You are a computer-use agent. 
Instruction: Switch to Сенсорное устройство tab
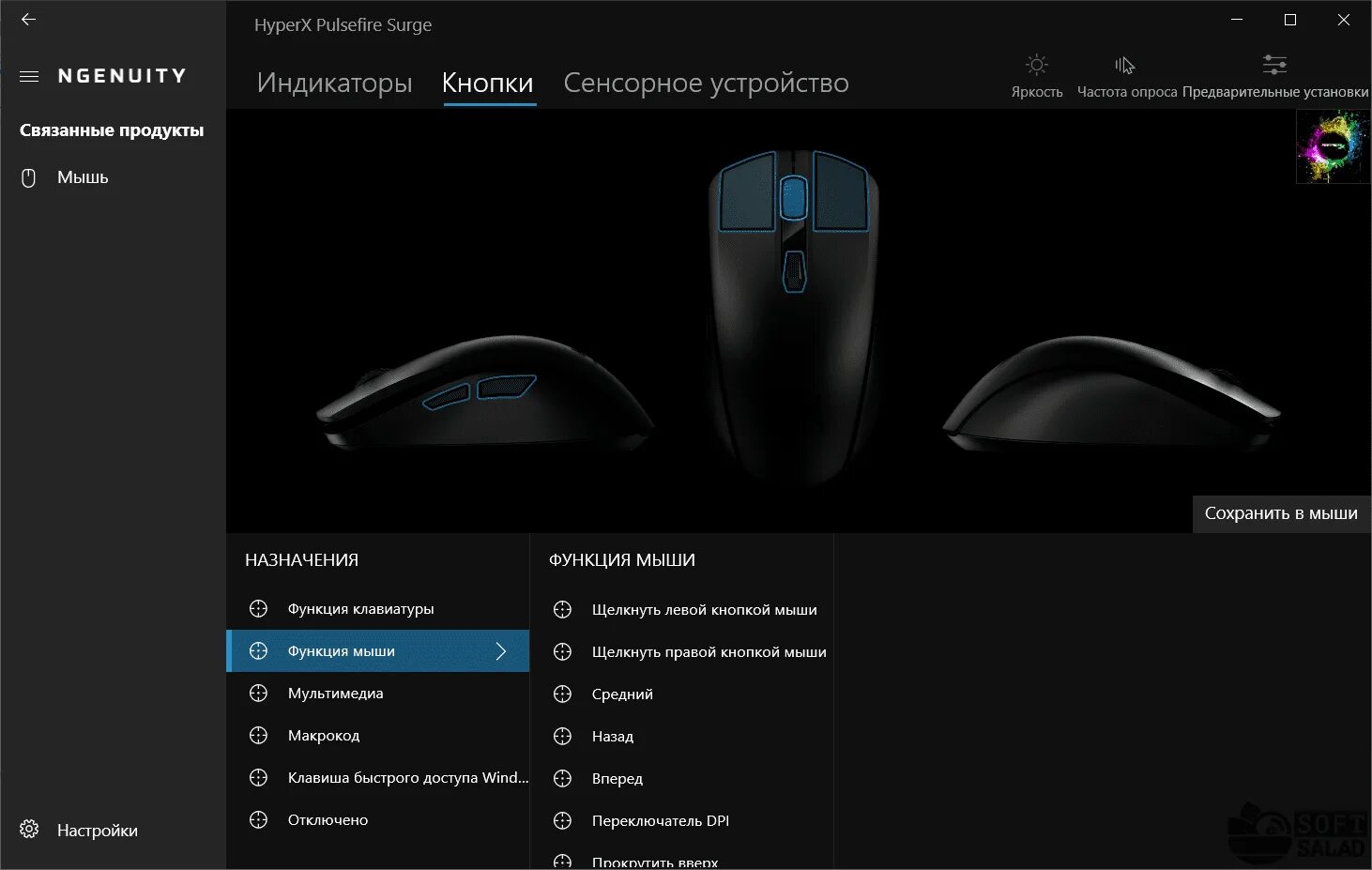[706, 83]
